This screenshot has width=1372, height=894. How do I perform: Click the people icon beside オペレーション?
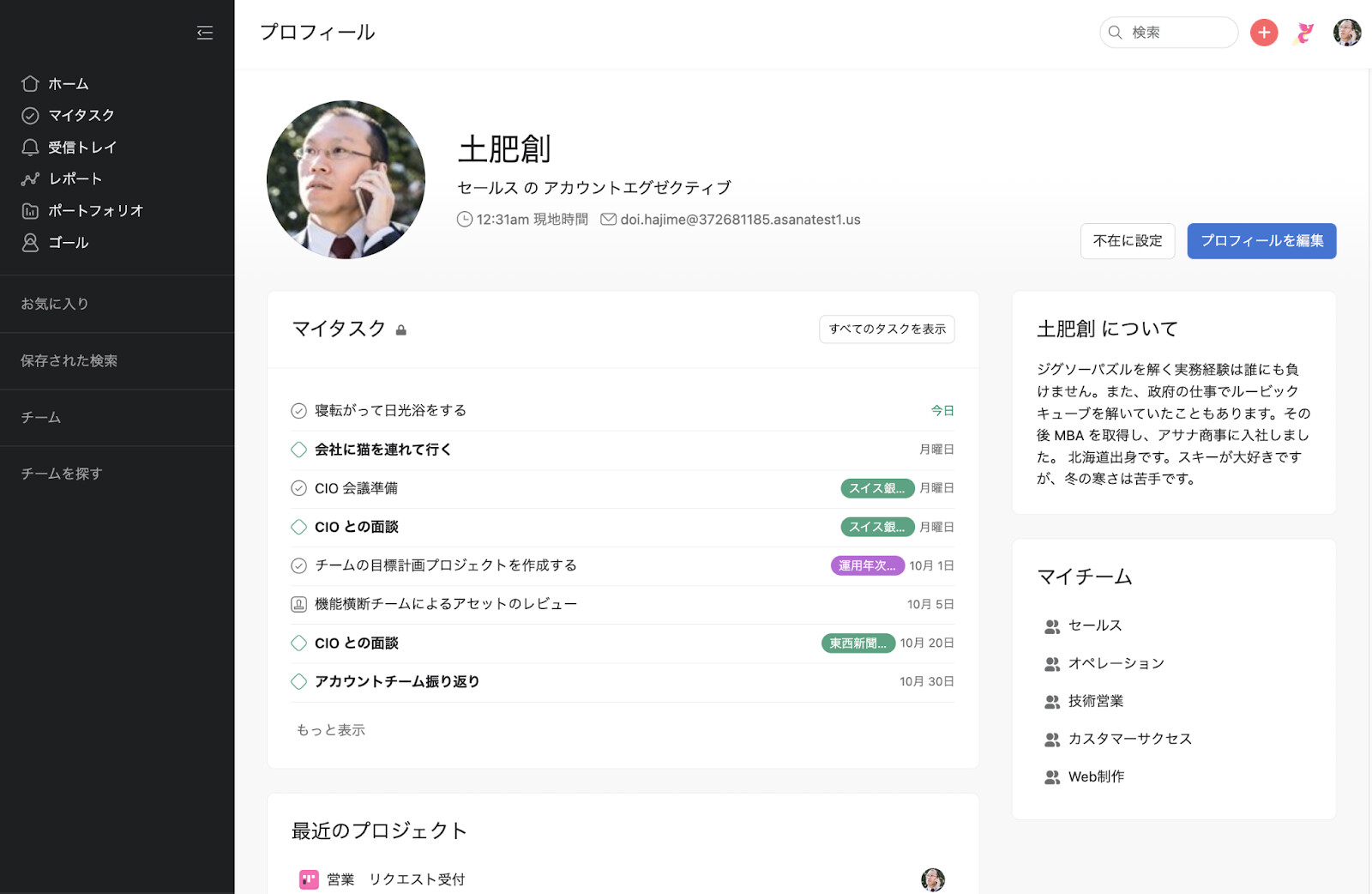pos(1052,664)
